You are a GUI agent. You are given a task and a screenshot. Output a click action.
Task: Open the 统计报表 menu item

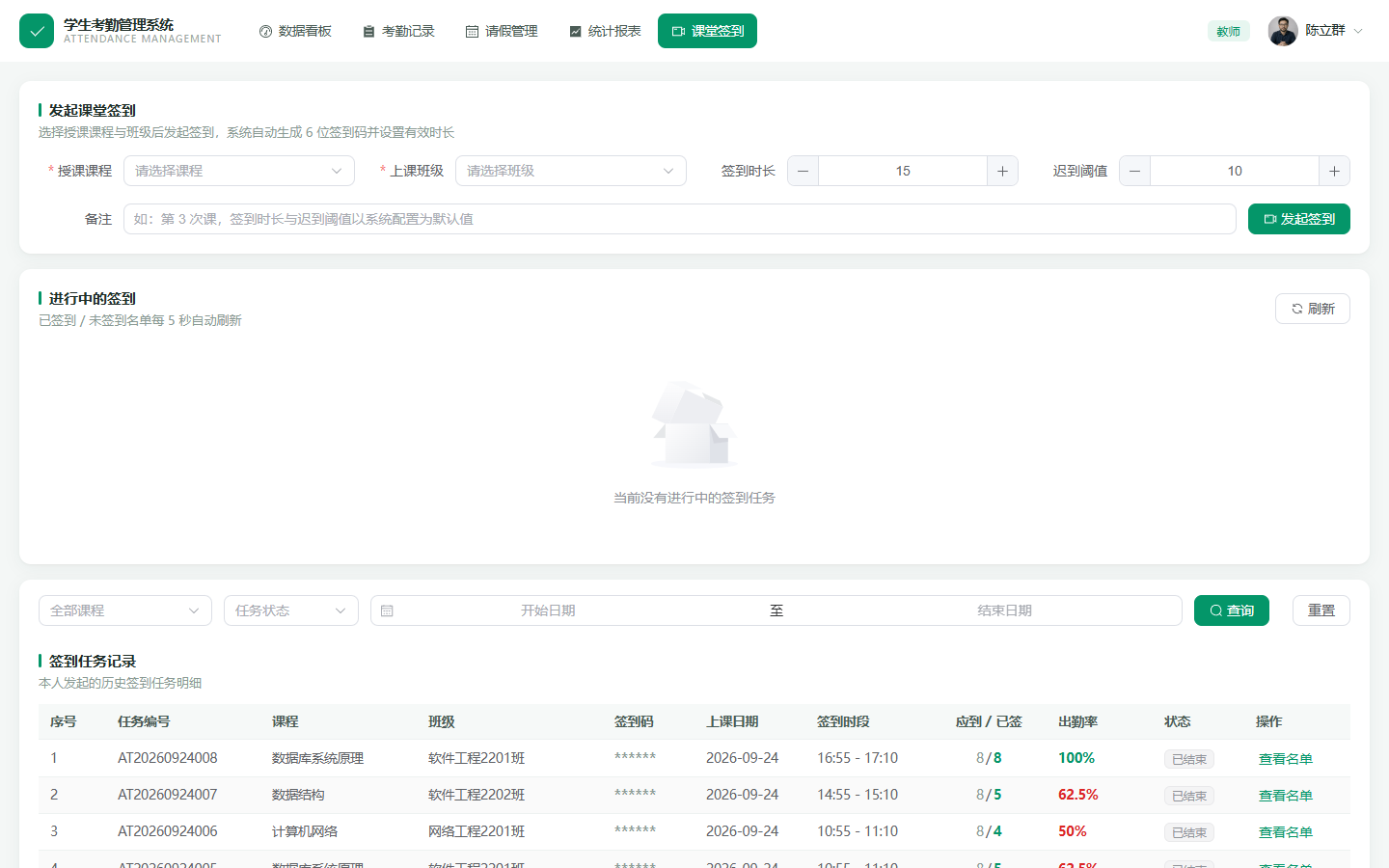point(605,31)
